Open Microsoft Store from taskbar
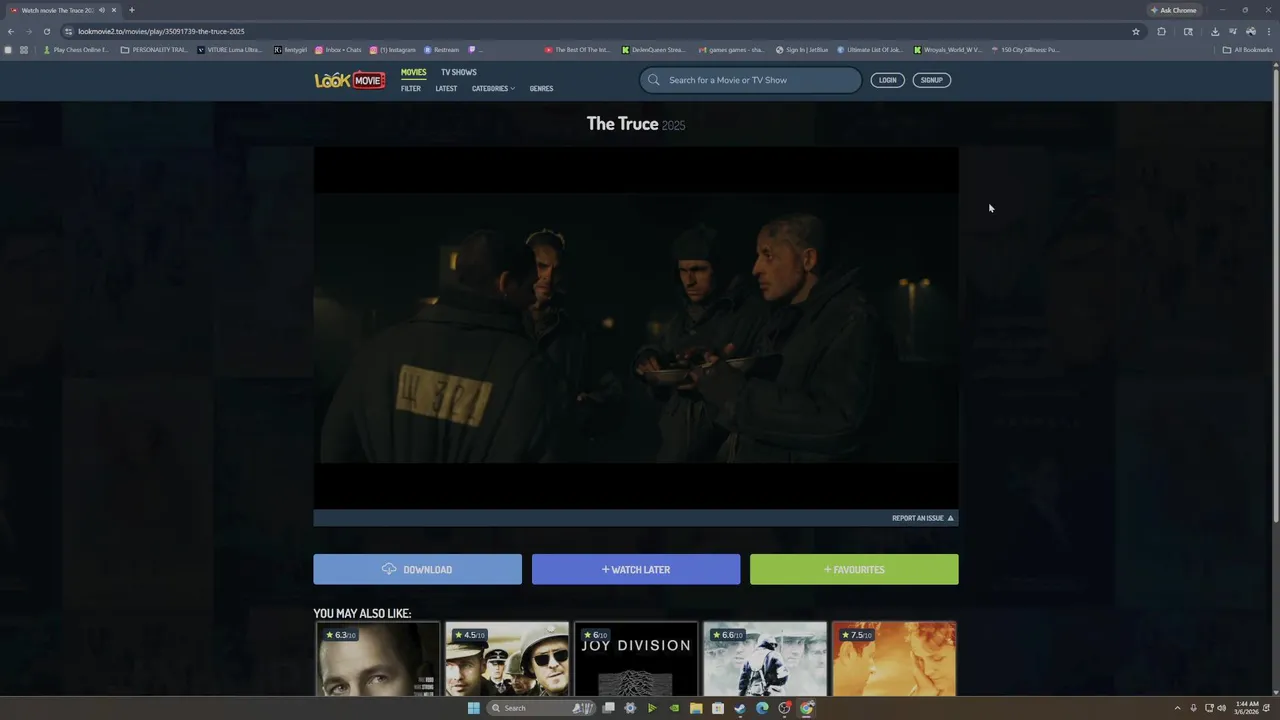This screenshot has height=720, width=1280. click(x=718, y=708)
